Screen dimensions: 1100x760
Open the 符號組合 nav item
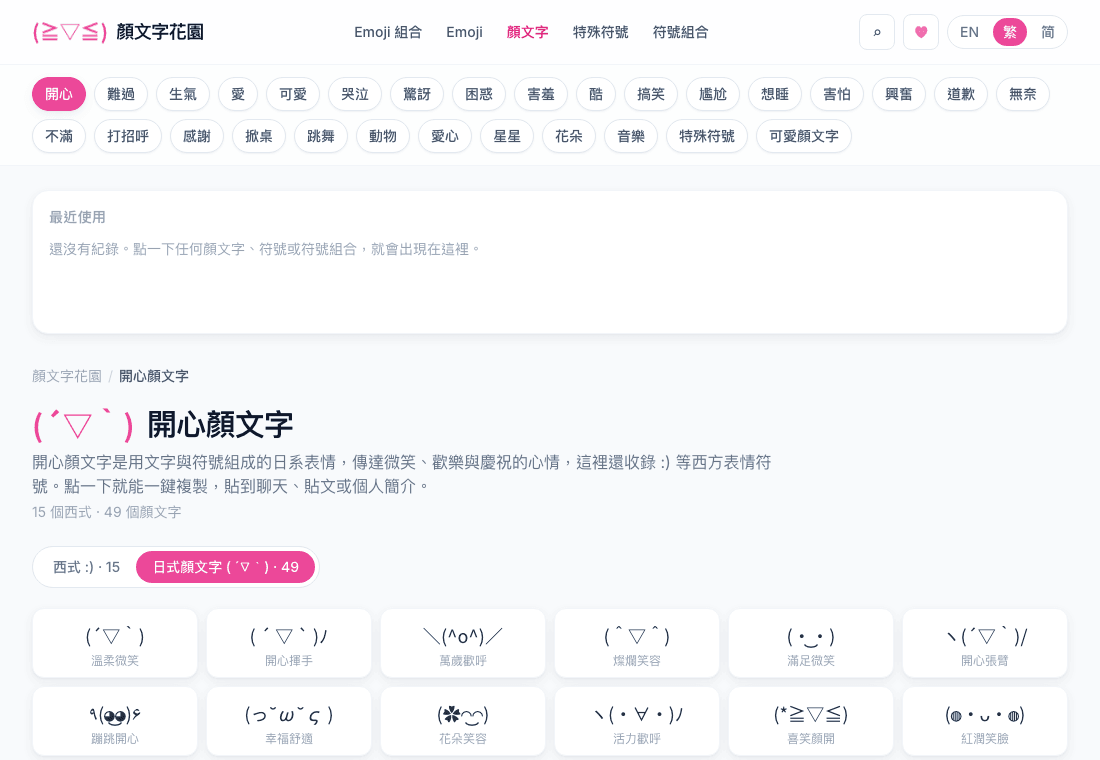click(680, 32)
